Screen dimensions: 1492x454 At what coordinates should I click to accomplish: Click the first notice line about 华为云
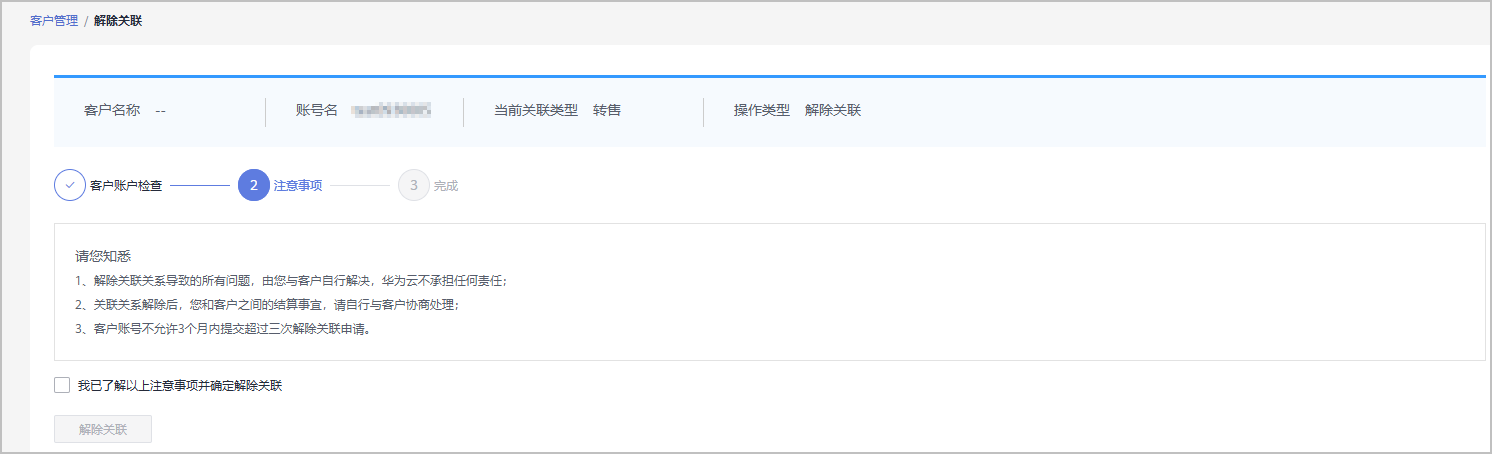pos(298,281)
